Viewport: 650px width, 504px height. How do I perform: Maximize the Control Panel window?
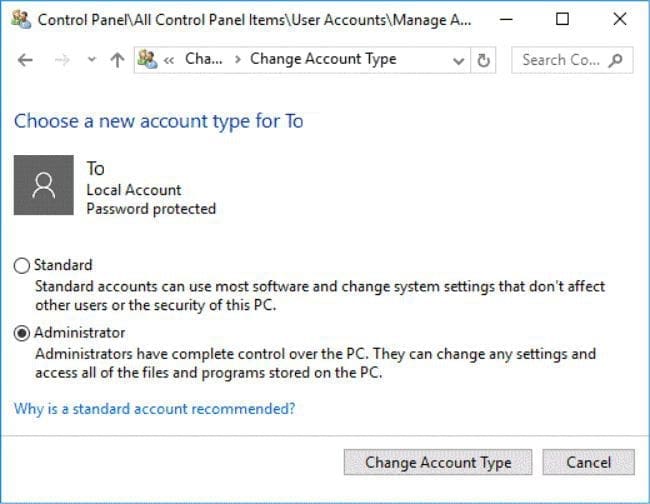(x=563, y=18)
